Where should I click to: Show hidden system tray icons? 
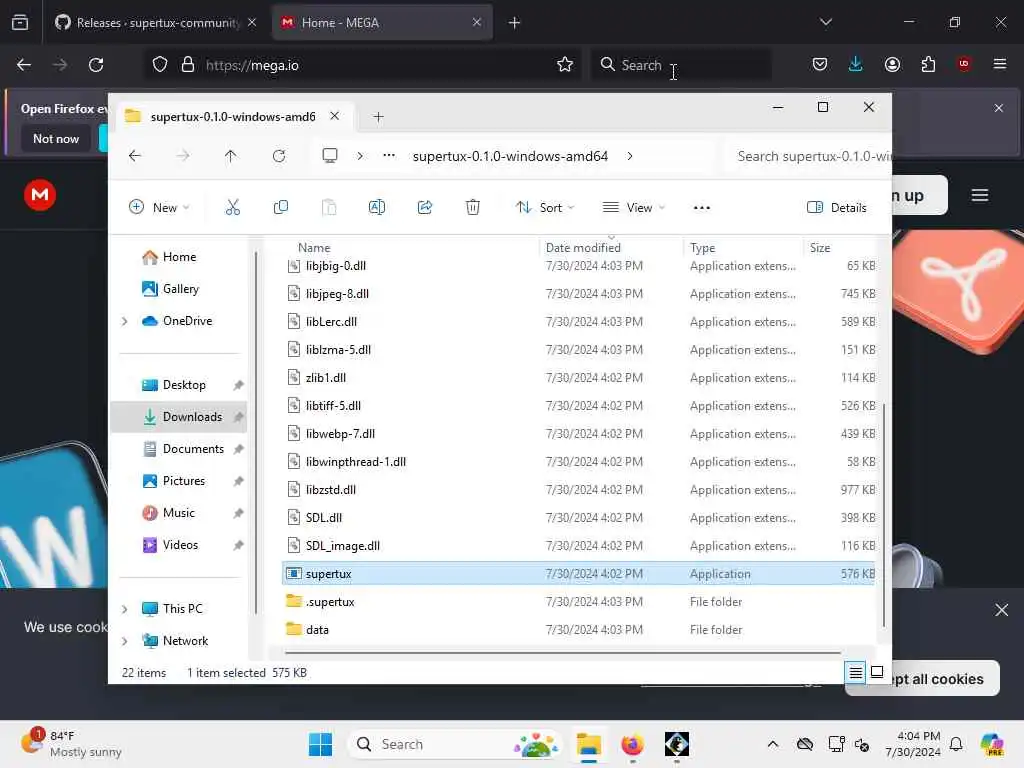pyautogui.click(x=773, y=744)
